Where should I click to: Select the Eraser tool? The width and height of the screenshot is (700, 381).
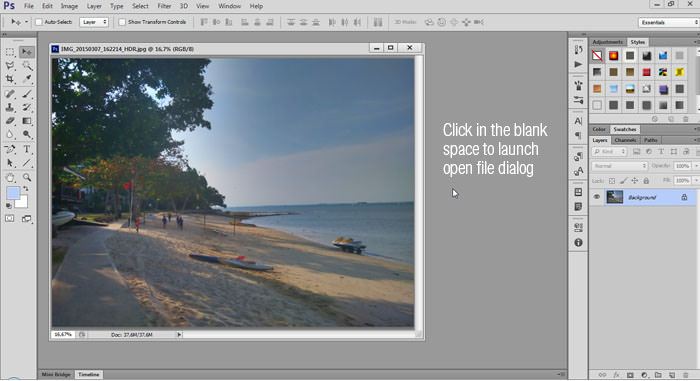(x=10, y=121)
